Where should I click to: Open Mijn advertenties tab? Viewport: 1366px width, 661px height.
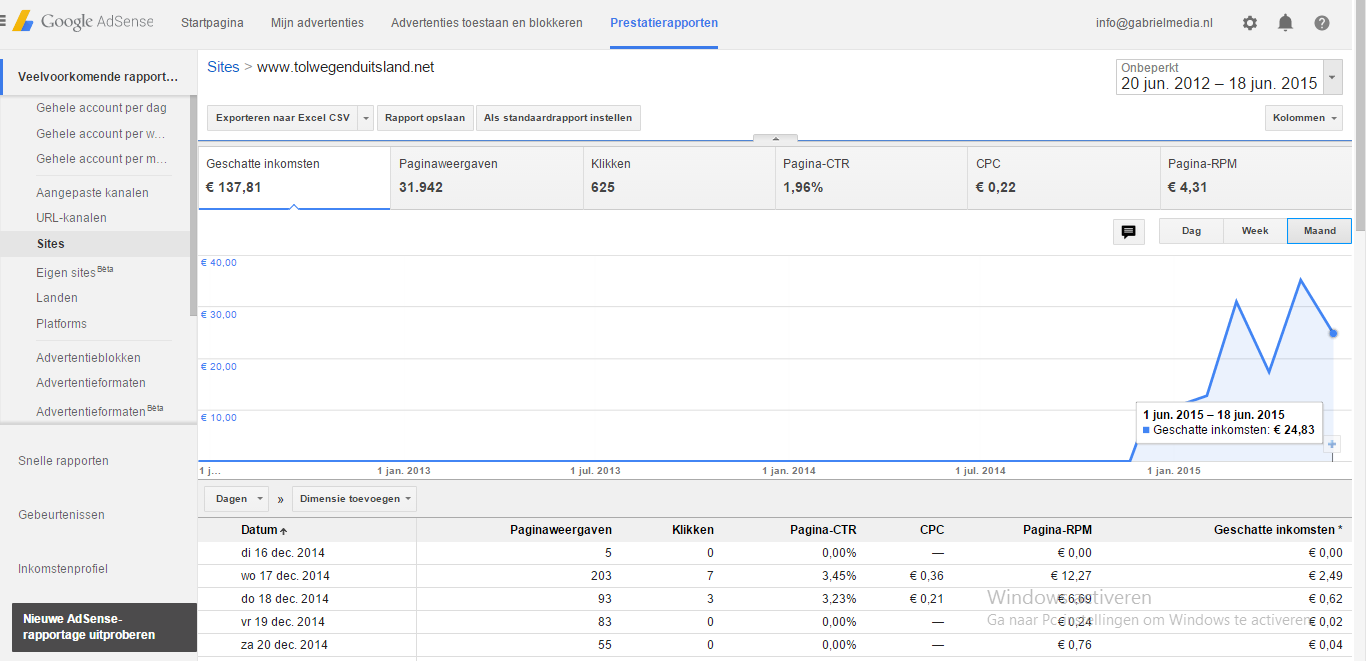(x=317, y=23)
